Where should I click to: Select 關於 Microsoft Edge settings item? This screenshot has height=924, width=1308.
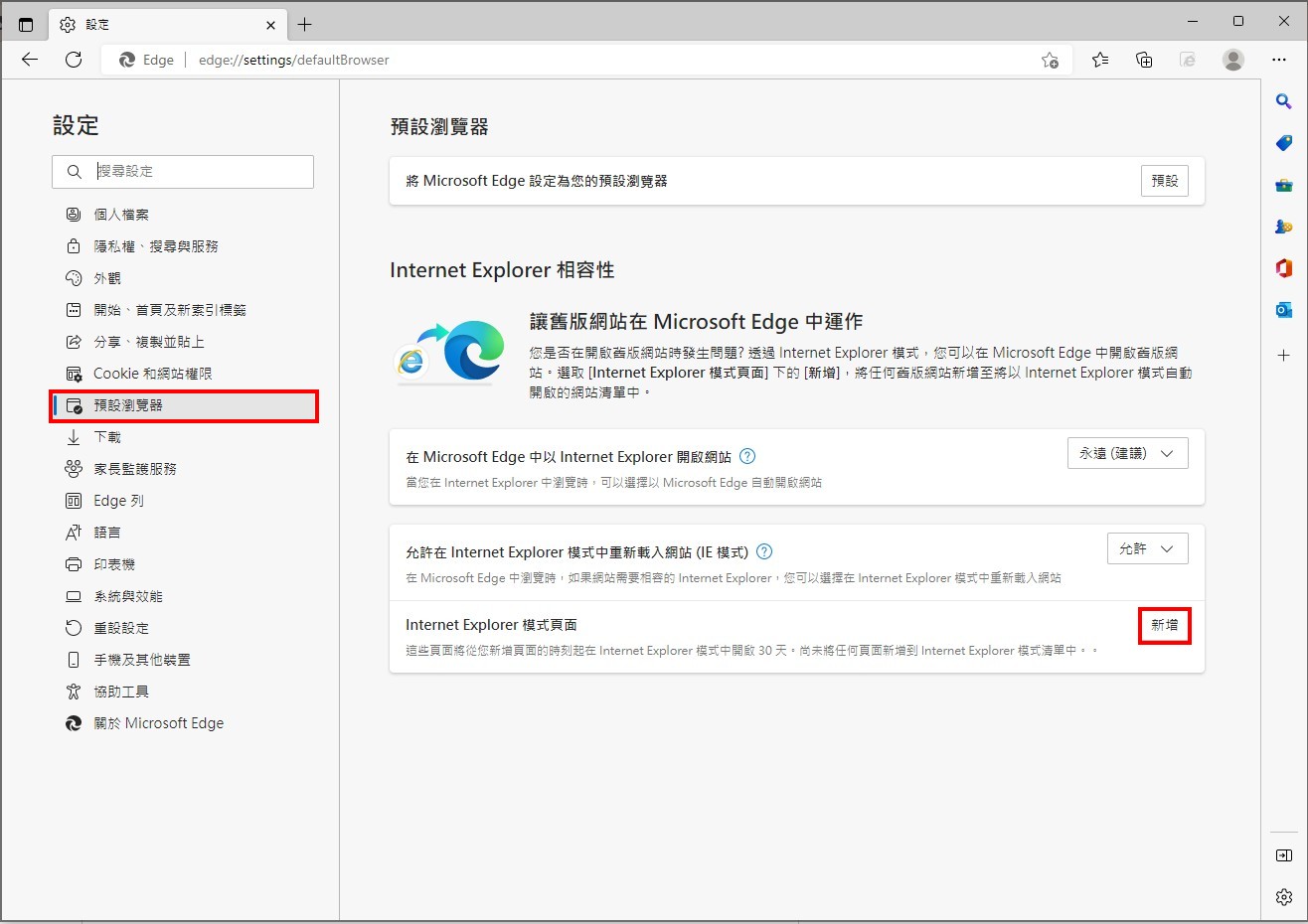tap(184, 723)
